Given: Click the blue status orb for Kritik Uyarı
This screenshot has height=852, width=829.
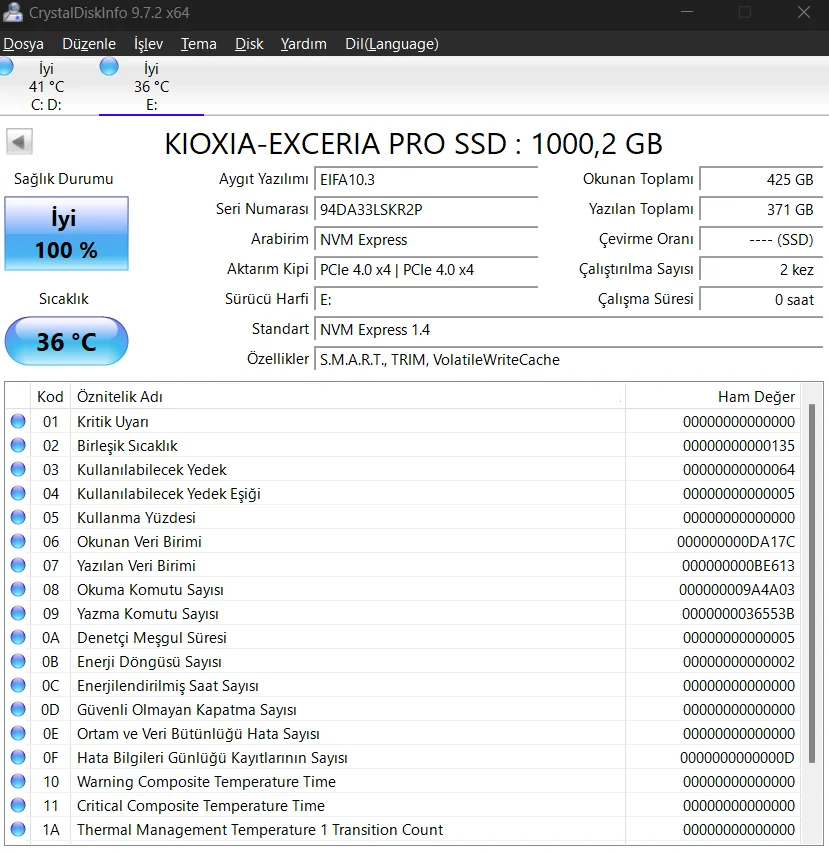Looking at the screenshot, I should click(x=18, y=421).
